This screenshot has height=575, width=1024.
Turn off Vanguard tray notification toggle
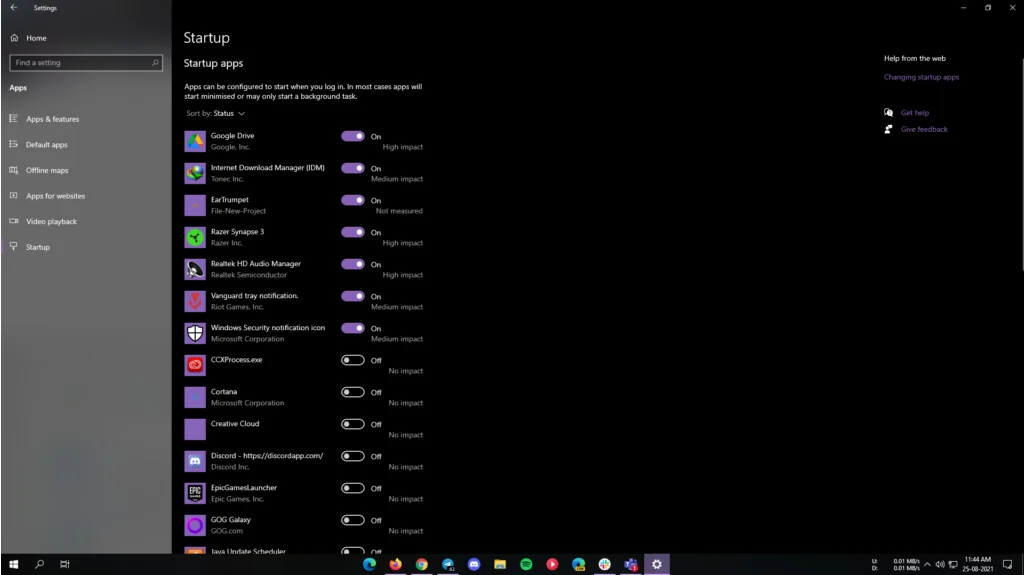[x=352, y=296]
